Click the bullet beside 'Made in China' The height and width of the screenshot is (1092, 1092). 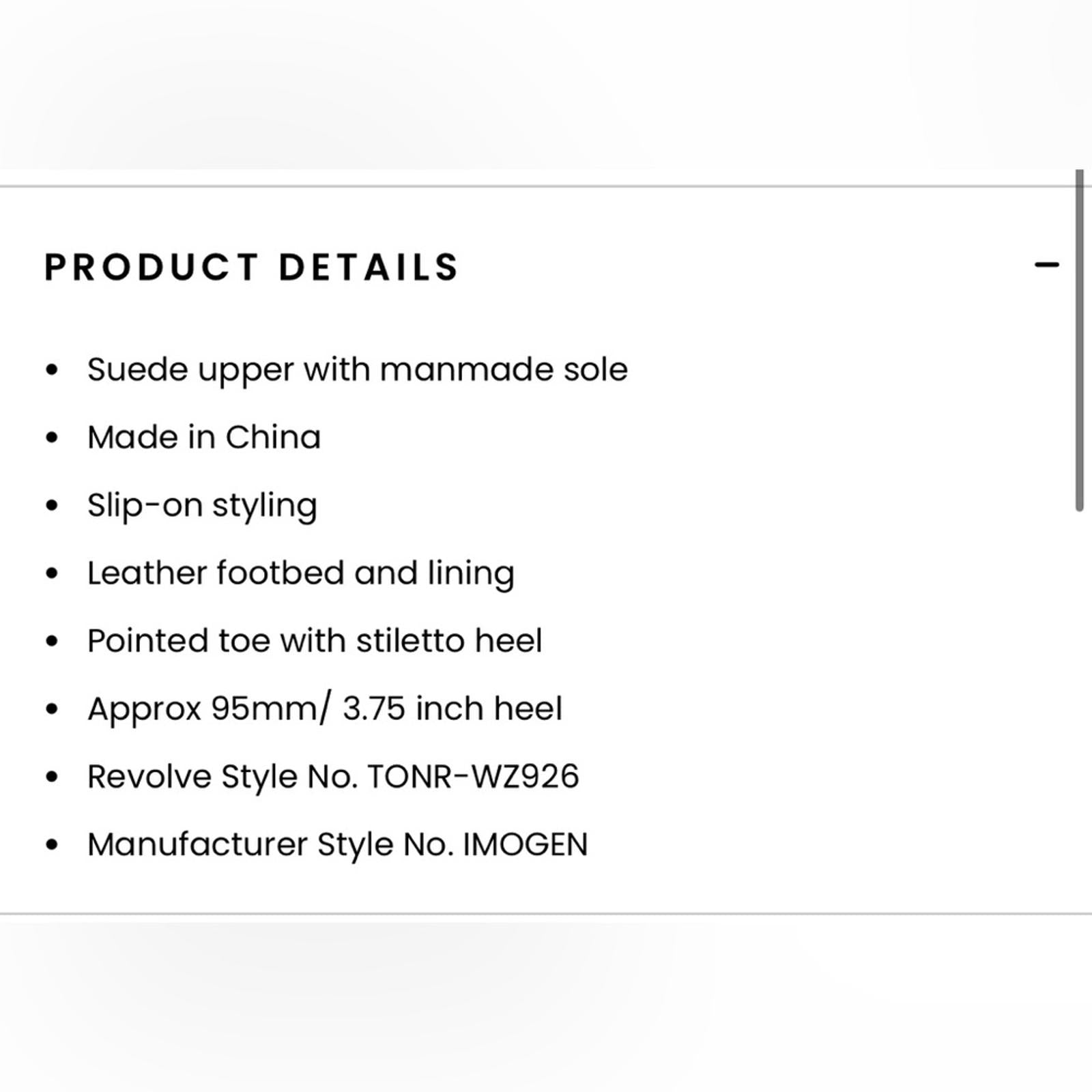point(52,437)
